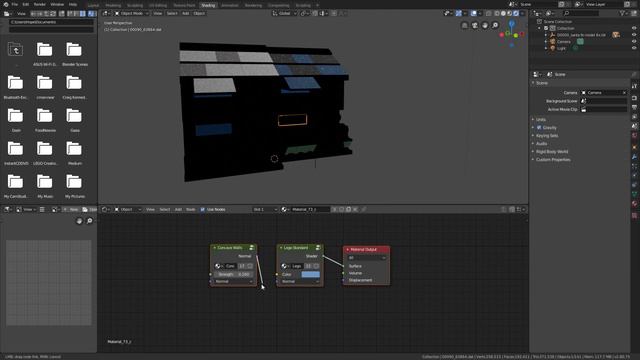Click the green Y axis gizmo handle
This screenshot has height=360, width=640.
516,36
